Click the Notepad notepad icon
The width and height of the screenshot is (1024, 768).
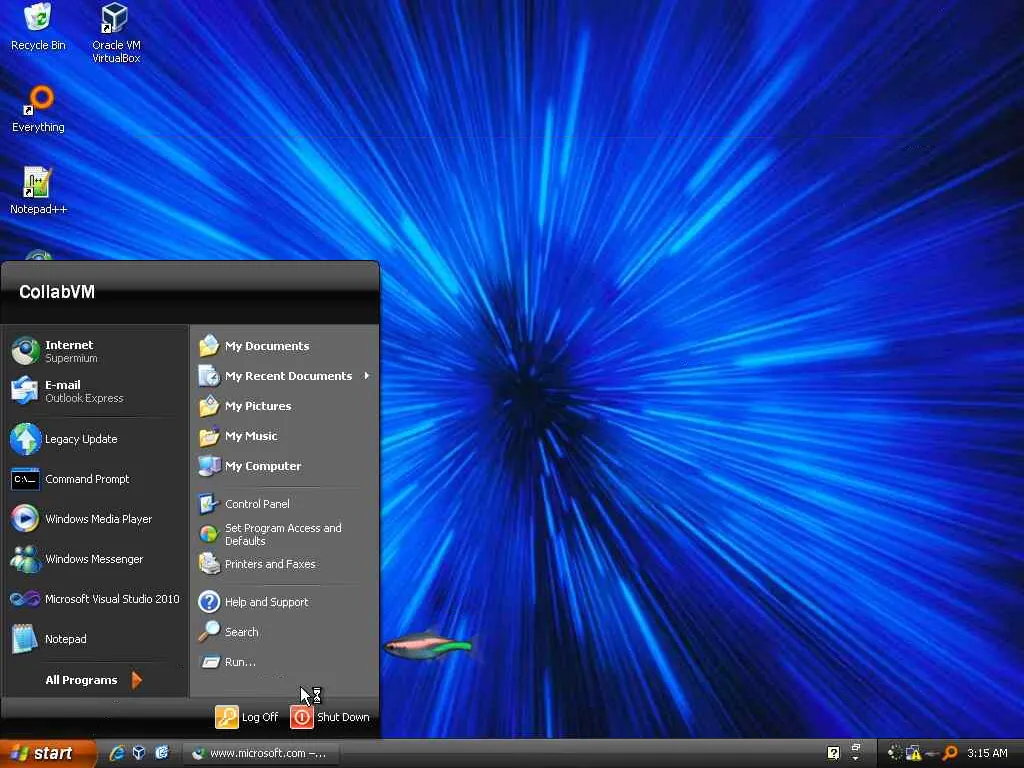pyautogui.click(x=25, y=639)
